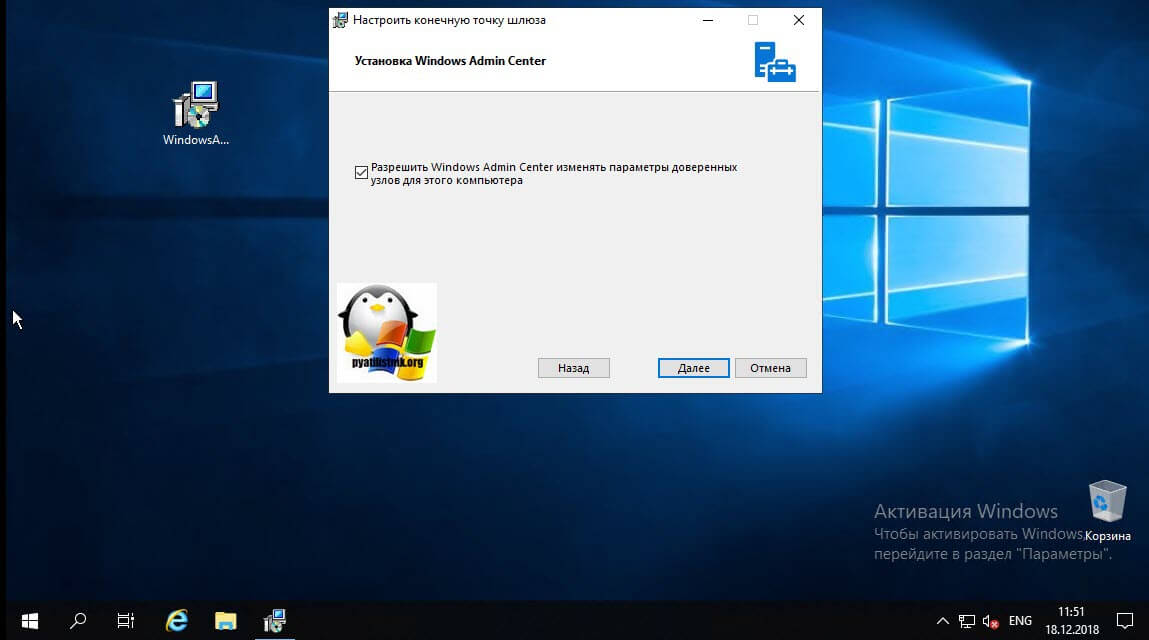Open the WindowsA... installer desktop icon
This screenshot has width=1149, height=640.
pyautogui.click(x=196, y=114)
